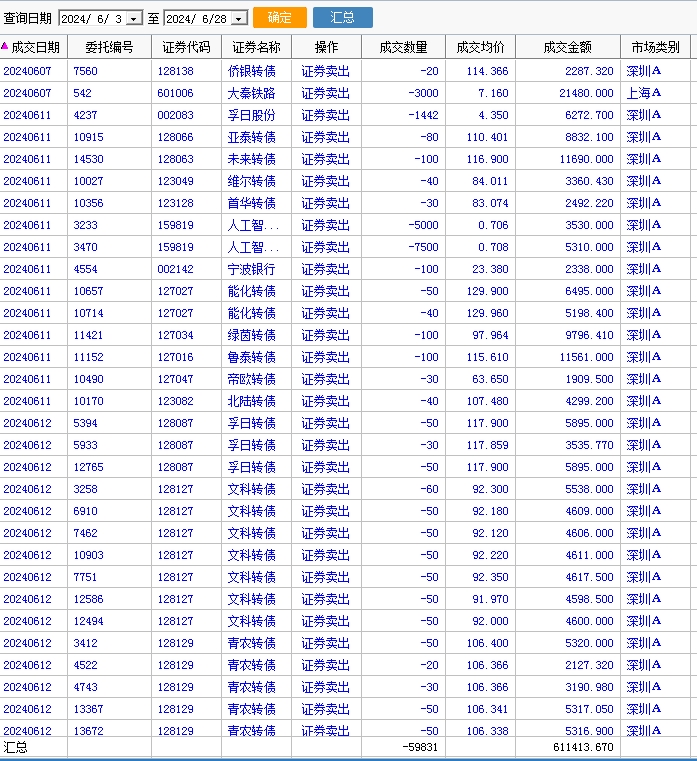Select 维尔转债 security name
Screen dimensions: 697x761
251,181
